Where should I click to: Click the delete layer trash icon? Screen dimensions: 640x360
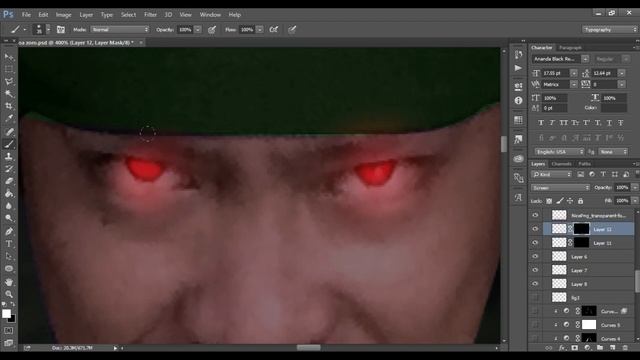[625, 348]
